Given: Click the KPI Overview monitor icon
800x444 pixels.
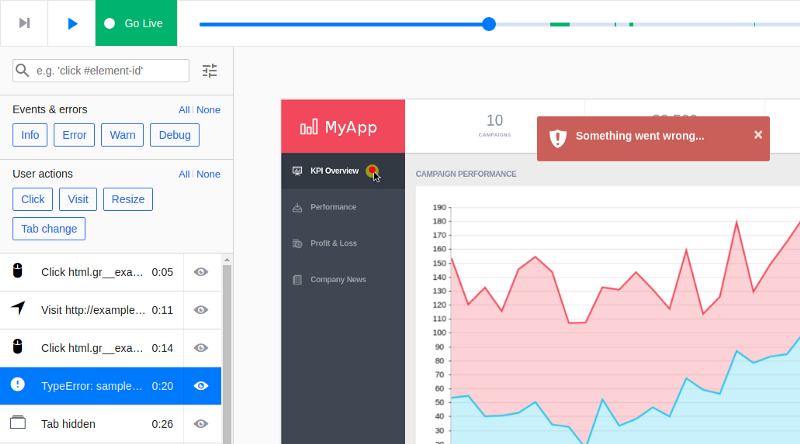Looking at the screenshot, I should pos(297,171).
